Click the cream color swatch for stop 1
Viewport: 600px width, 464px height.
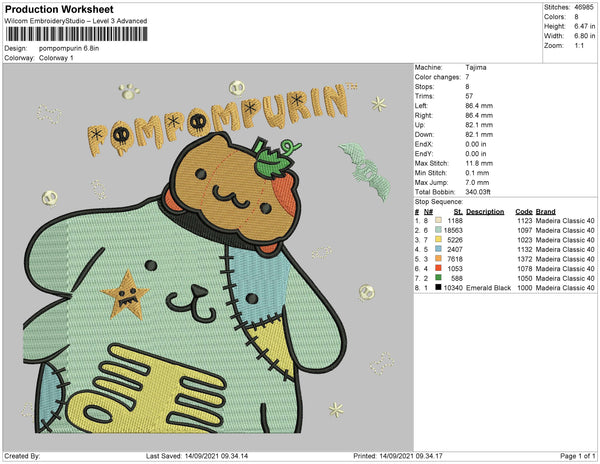coord(438,221)
